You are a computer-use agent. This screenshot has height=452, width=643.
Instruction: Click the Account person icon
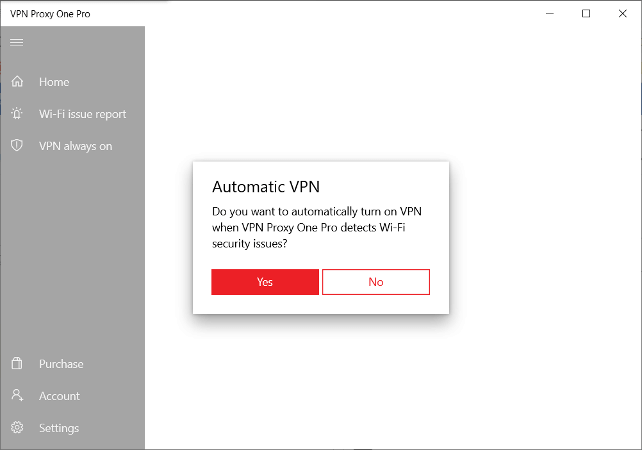click(16, 396)
